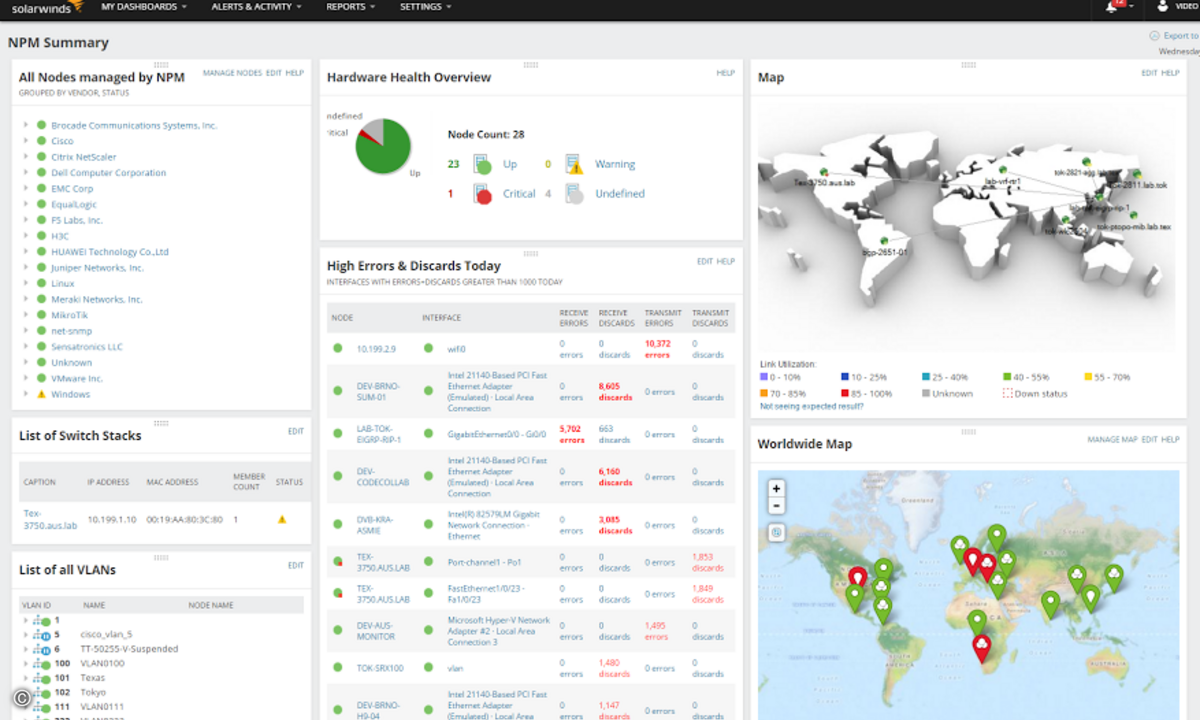
Task: Click Edit in List of Switch Stacks
Action: (x=296, y=431)
